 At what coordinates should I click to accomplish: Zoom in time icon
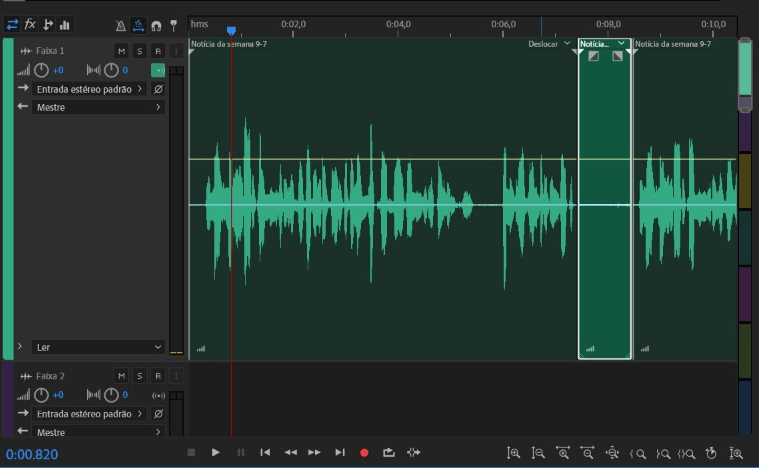tap(562, 453)
